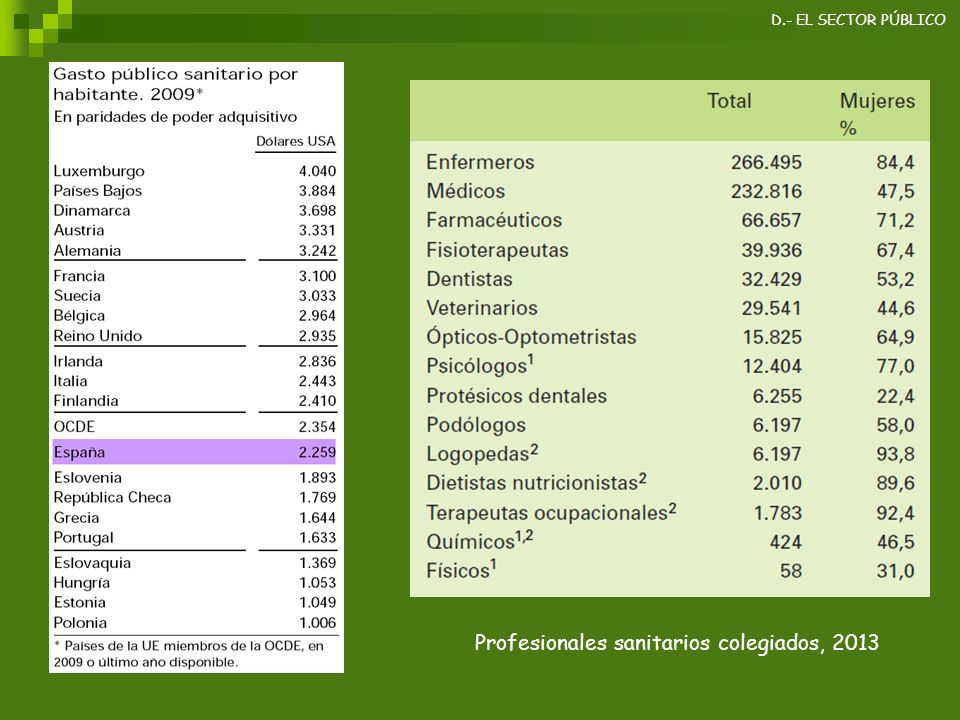Select the 'Eslovaquia' row label
960x720 pixels.
(92, 563)
